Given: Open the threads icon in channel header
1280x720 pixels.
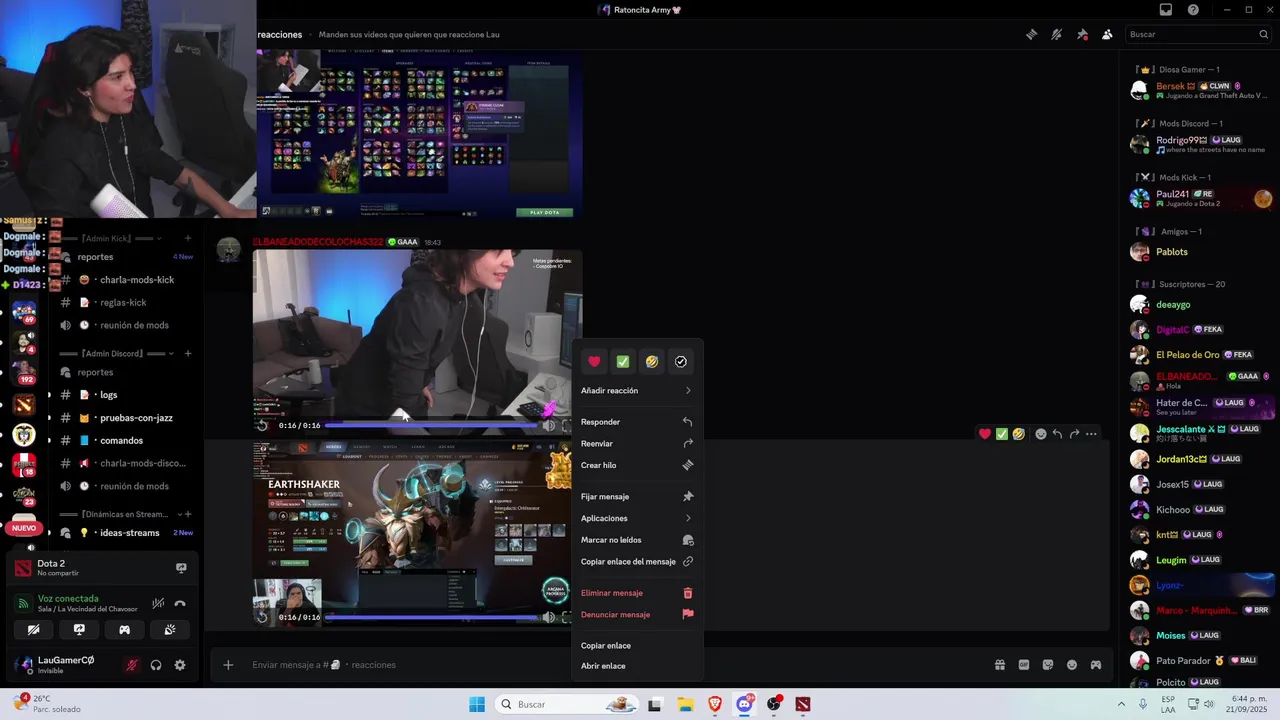Looking at the screenshot, I should tap(1031, 34).
